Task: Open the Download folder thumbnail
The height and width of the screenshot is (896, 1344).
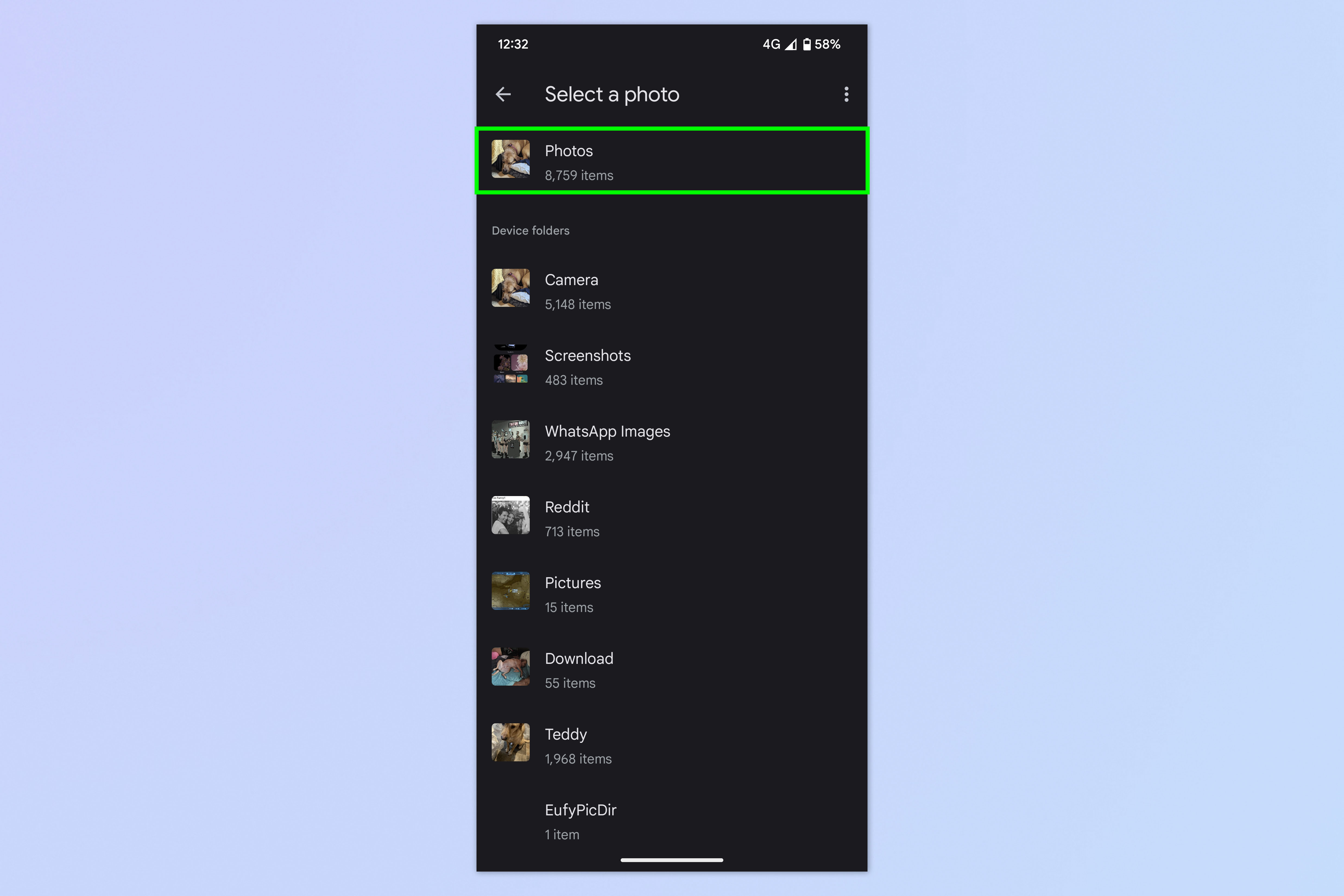Action: pyautogui.click(x=510, y=666)
